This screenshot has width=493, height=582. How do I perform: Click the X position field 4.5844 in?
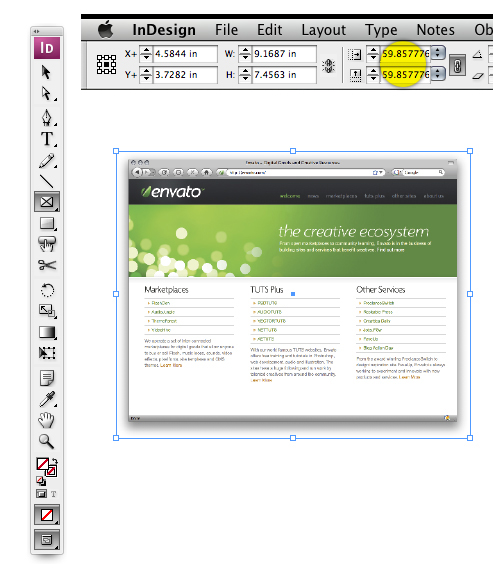click(x=185, y=54)
